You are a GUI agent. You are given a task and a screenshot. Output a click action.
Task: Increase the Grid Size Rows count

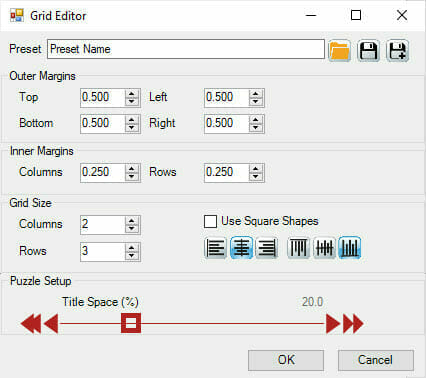click(132, 248)
